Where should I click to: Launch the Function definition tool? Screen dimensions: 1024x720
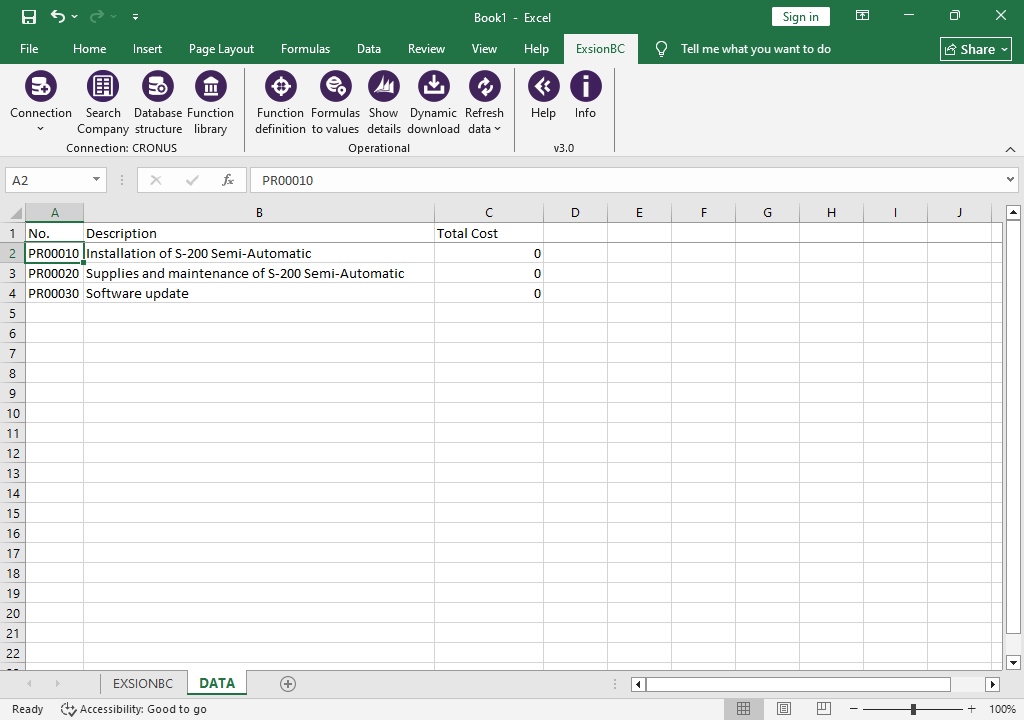[280, 103]
